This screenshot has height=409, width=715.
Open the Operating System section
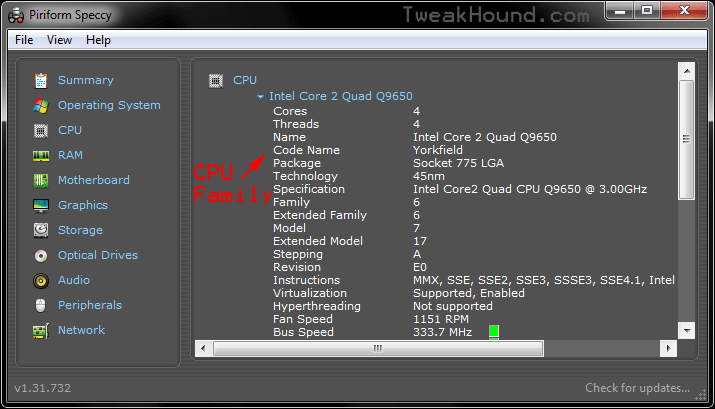(109, 105)
